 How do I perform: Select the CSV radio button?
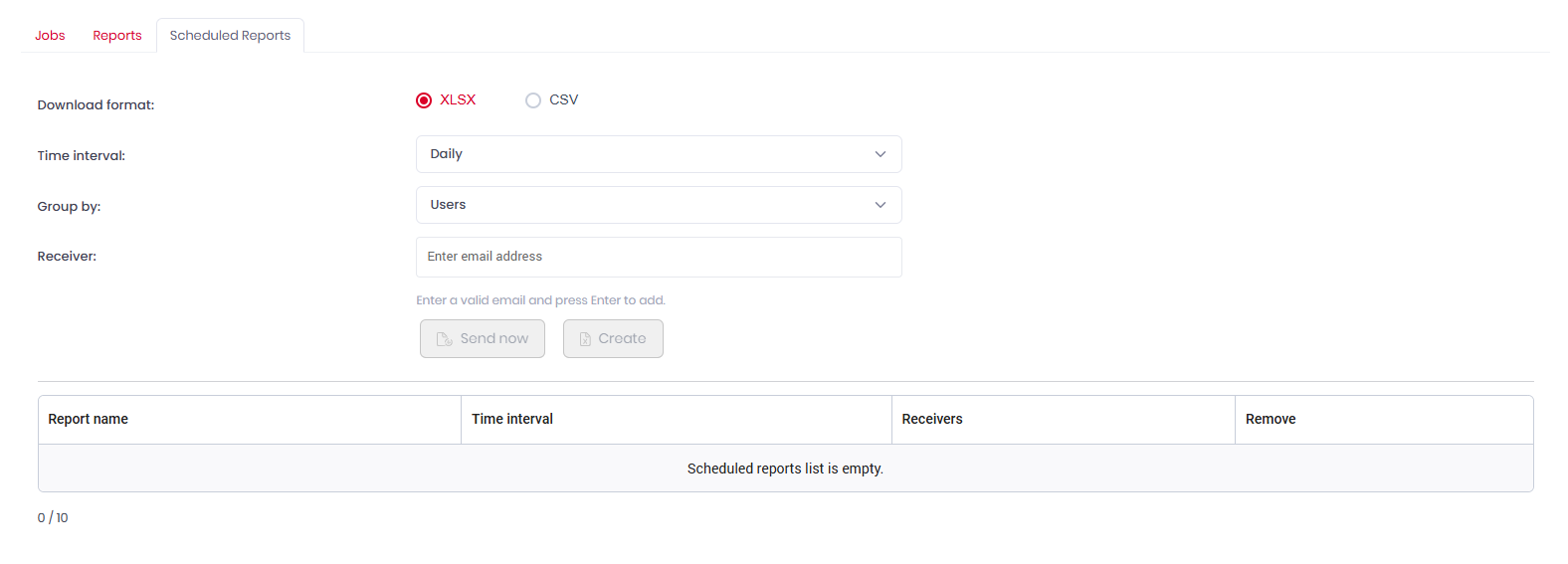pos(533,100)
